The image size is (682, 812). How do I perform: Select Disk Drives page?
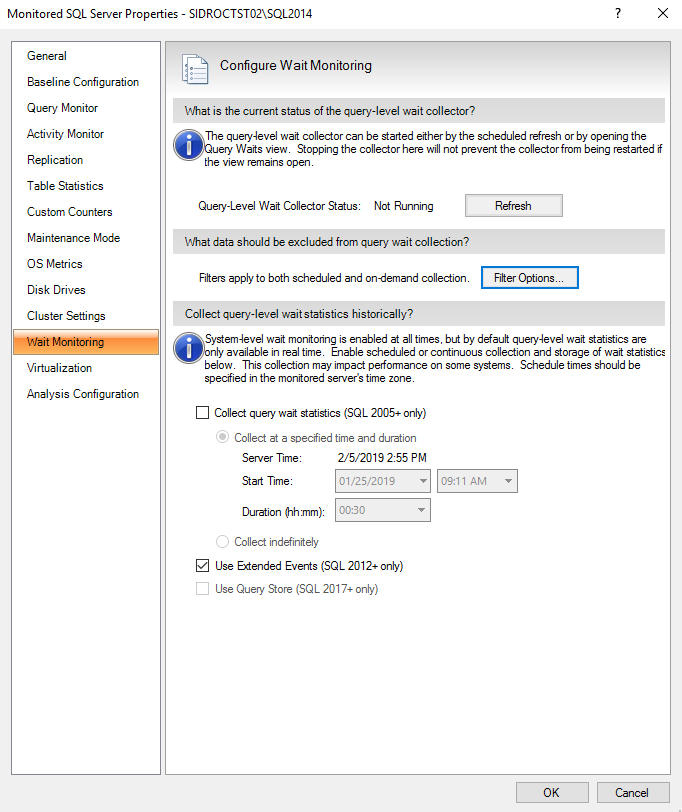point(56,289)
